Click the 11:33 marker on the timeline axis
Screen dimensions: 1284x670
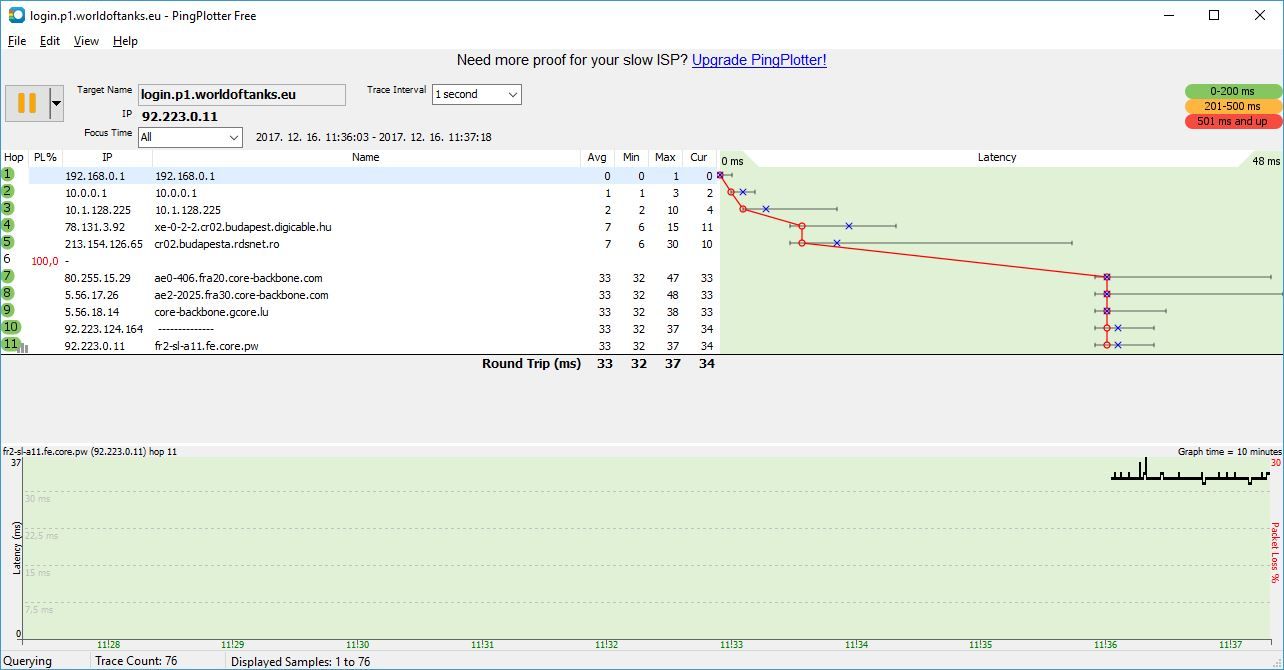pos(731,645)
